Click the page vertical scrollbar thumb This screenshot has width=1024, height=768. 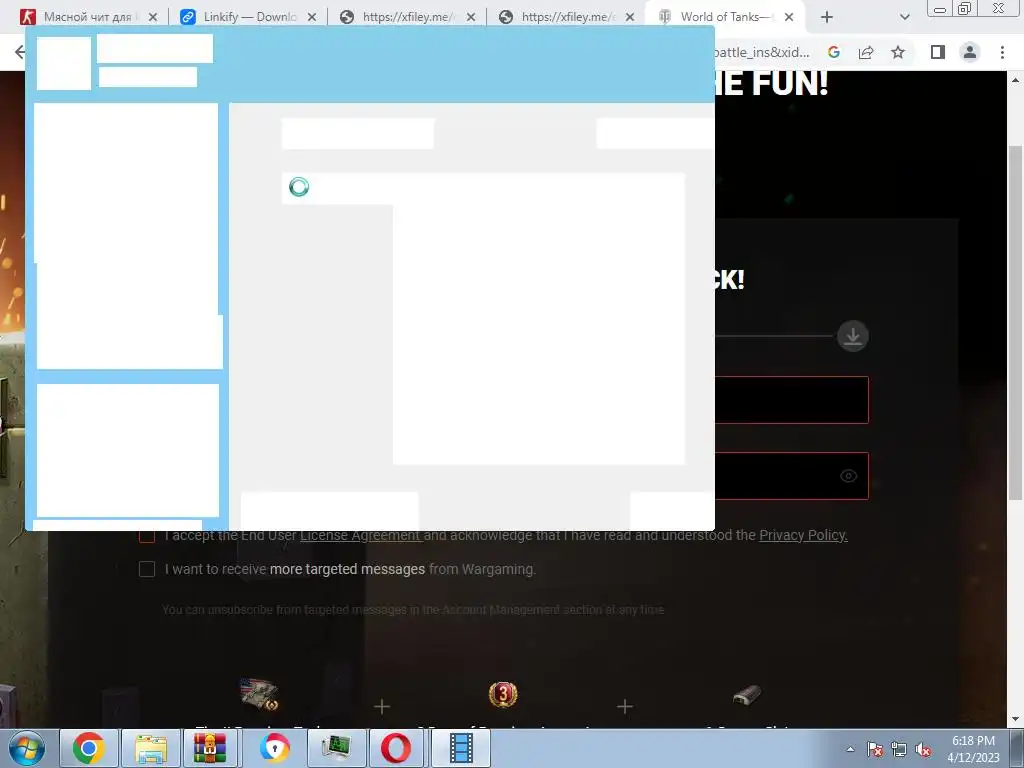tap(1015, 323)
